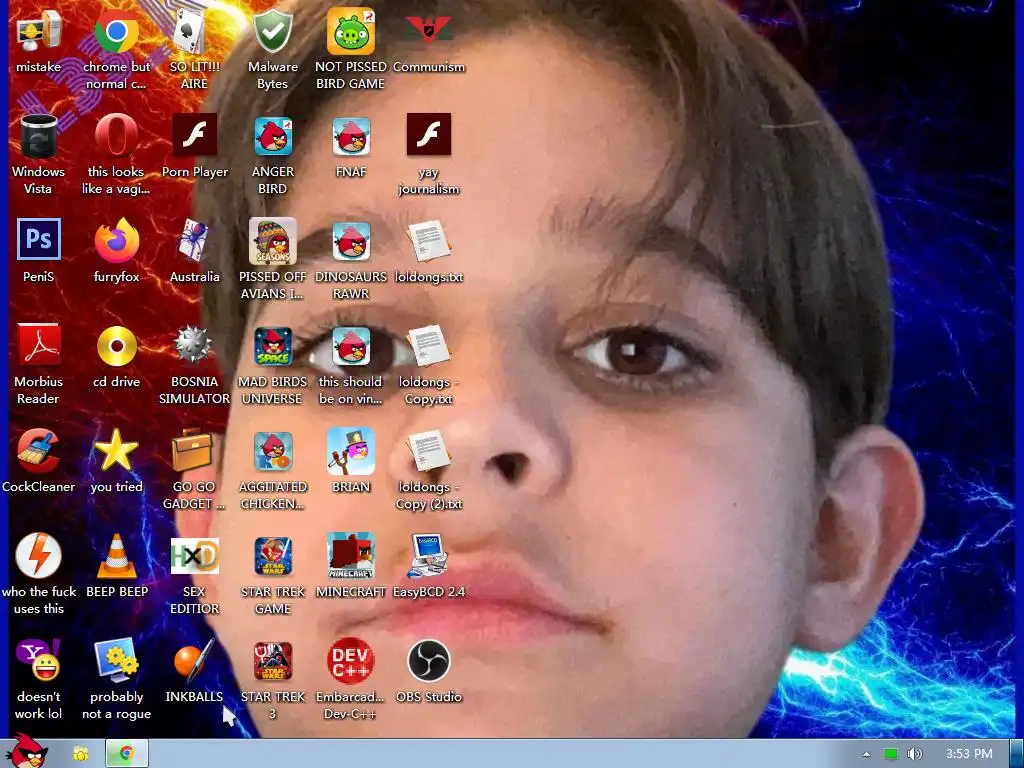Open the Angry Bird Start menu button
Screen dimensions: 1024x768
(25, 752)
